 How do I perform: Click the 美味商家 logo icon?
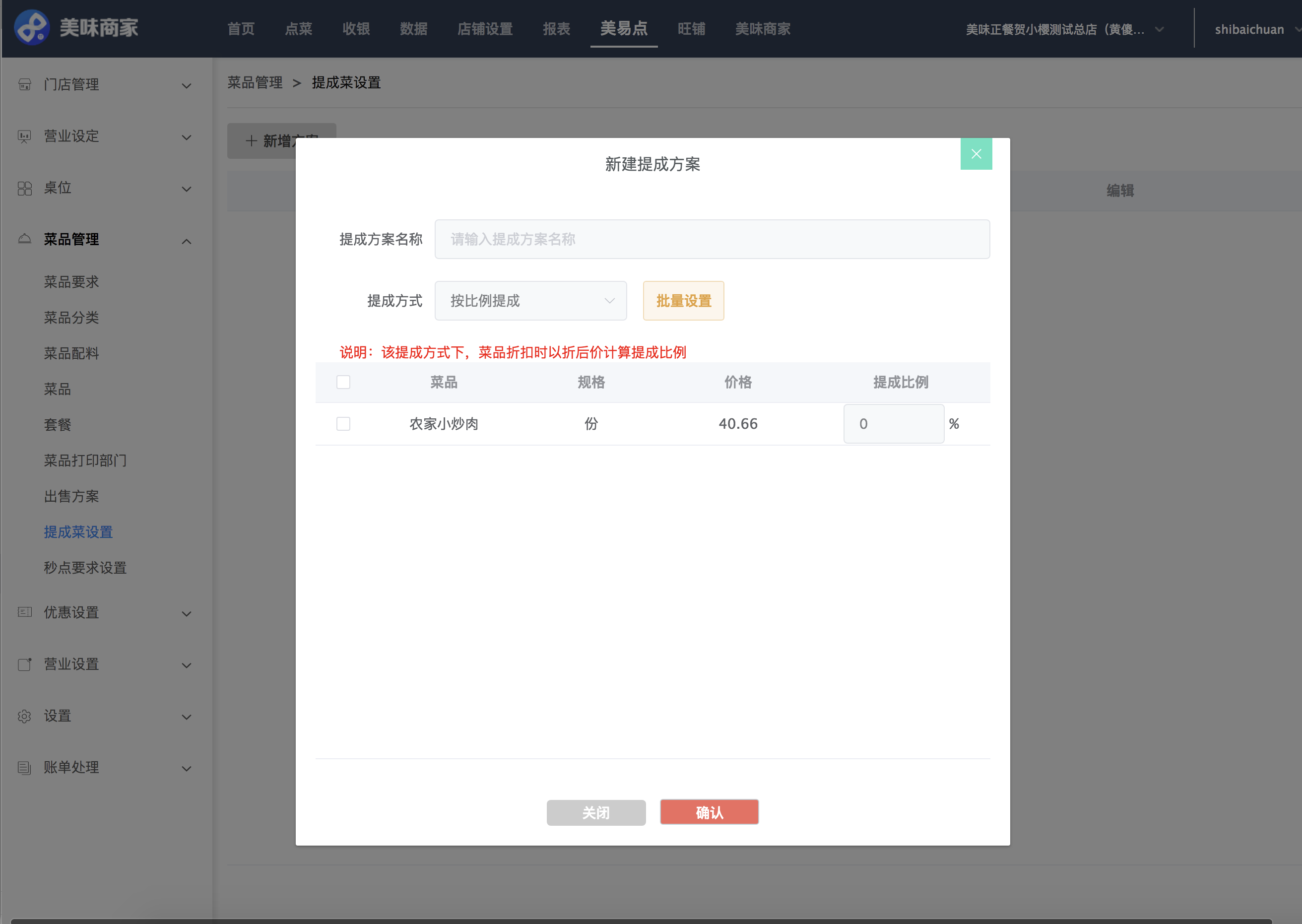tap(32, 27)
